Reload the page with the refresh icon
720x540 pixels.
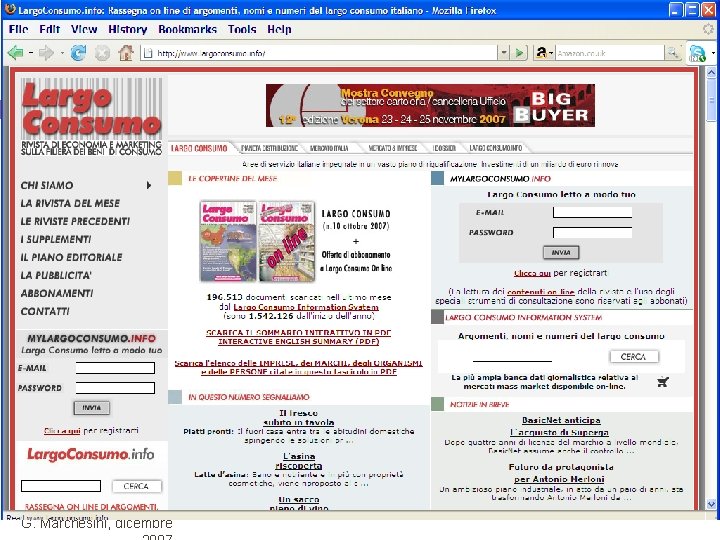coord(79,53)
